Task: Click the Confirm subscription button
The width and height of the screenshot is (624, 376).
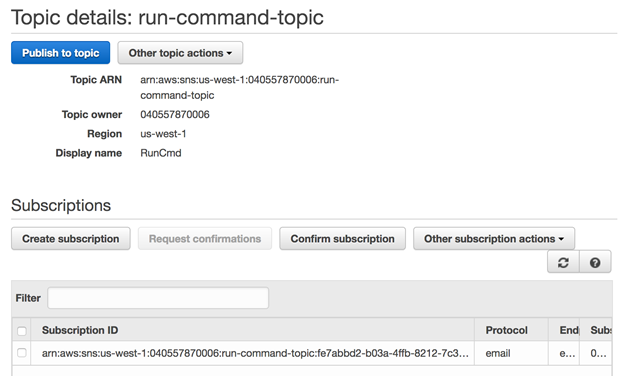Action: coord(342,239)
